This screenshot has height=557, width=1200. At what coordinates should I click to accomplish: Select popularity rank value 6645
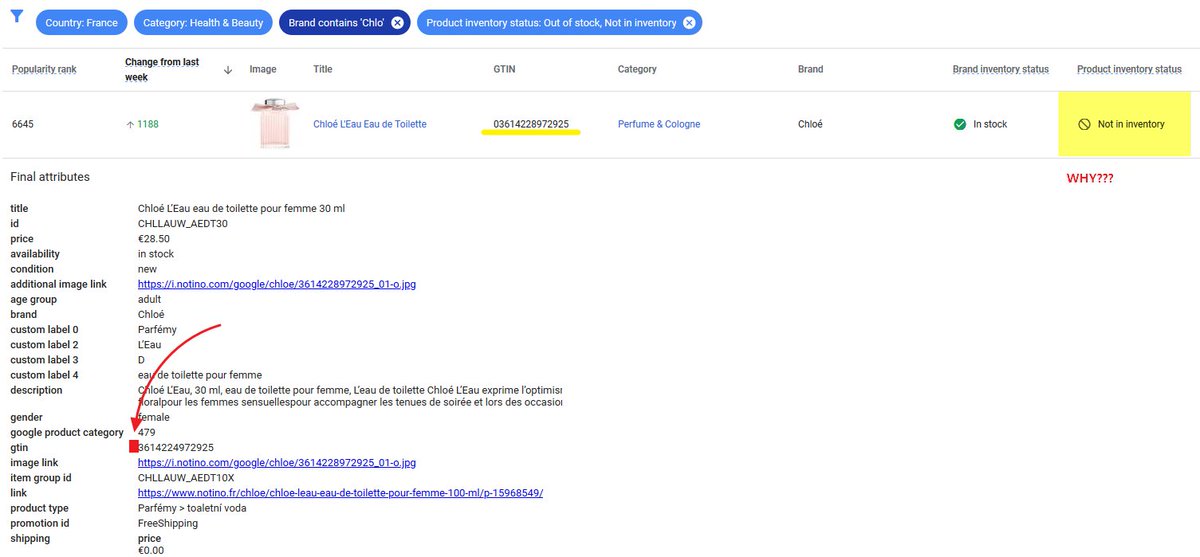(x=22, y=124)
